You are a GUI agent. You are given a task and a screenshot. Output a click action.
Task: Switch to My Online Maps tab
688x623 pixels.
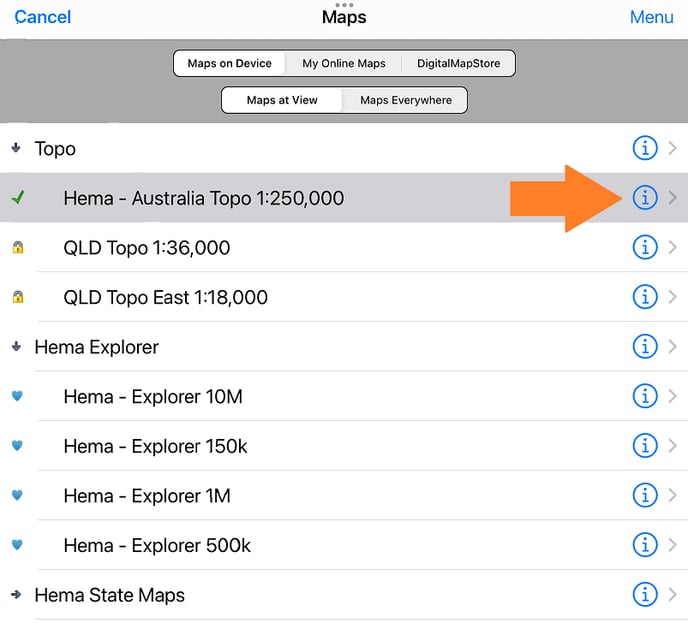[x=343, y=63]
